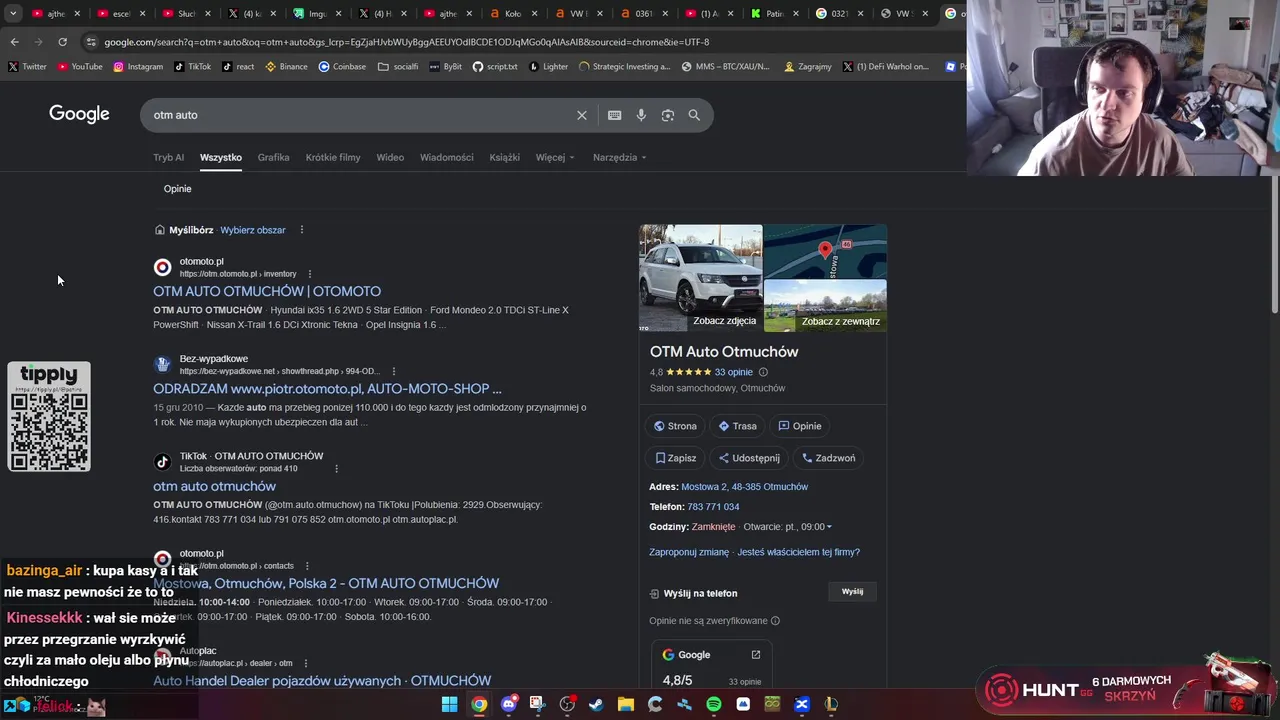Screen dimensions: 1280x720
Task: Open the OTM AUTO OTMUCHÓW | OTOMOTO result
Action: click(267, 291)
